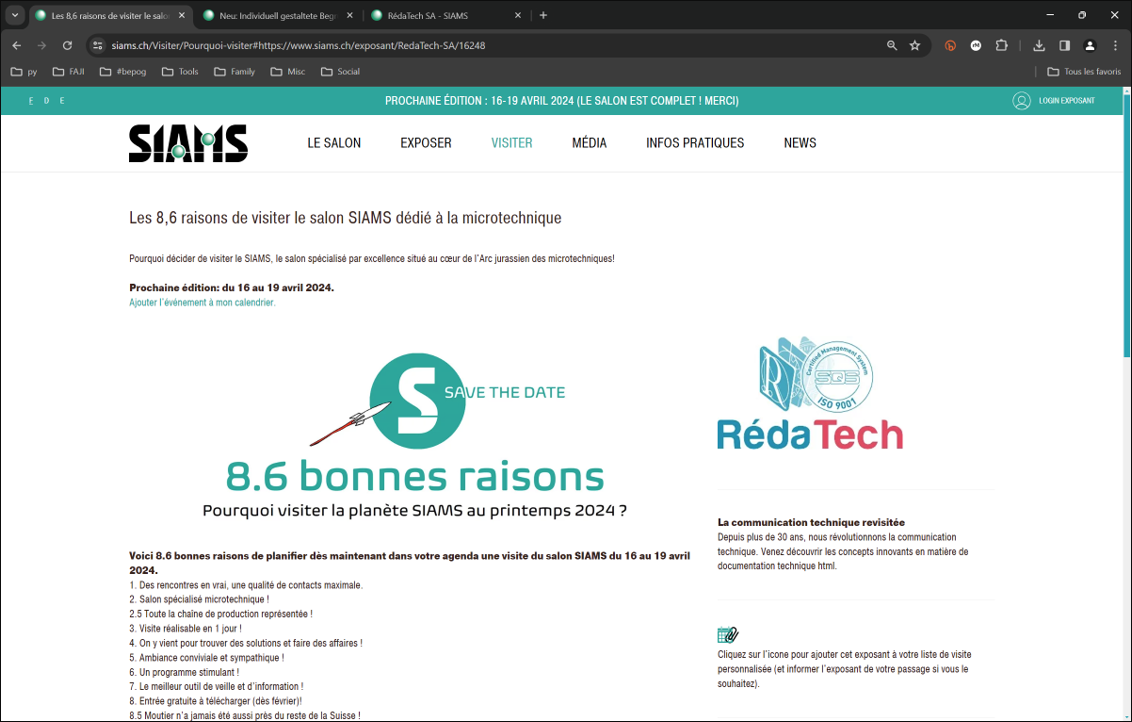The image size is (1132, 722).
Task: Click the calendar paperclip add-exhibitor icon
Action: click(728, 635)
